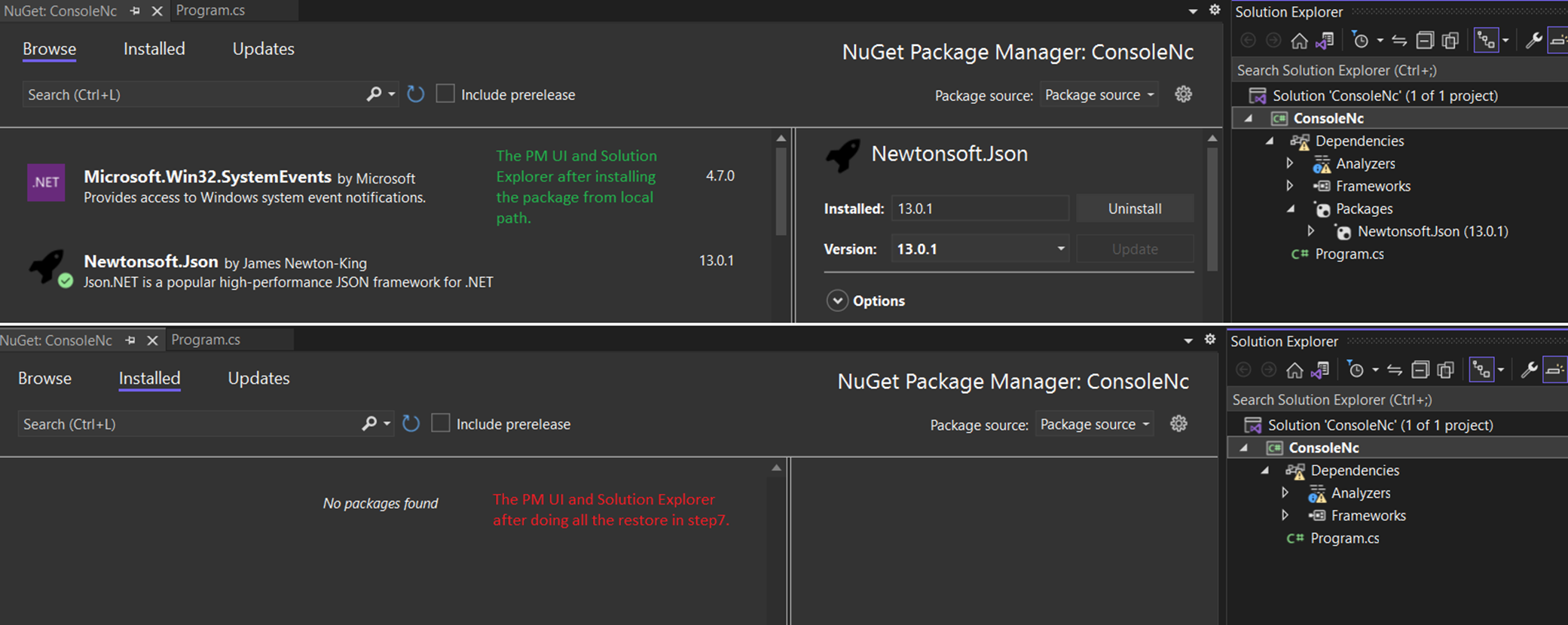1568x625 pixels.
Task: Open Program.cs document tab in upper window
Action: [x=210, y=11]
